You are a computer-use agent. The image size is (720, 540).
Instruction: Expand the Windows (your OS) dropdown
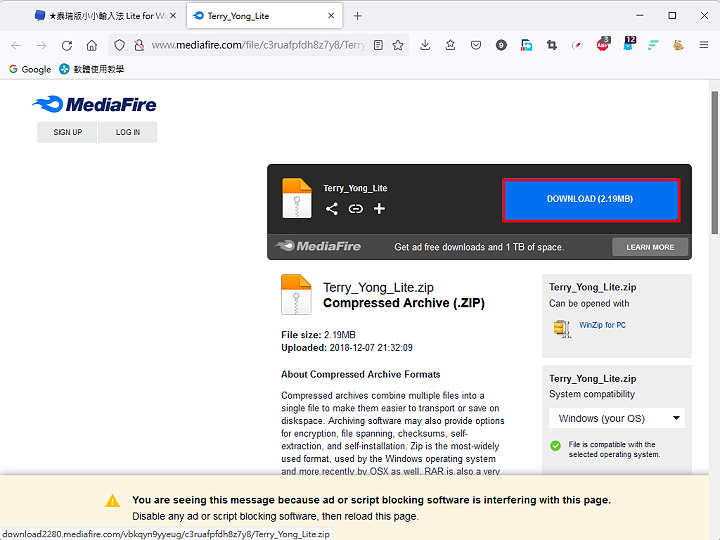coord(617,418)
